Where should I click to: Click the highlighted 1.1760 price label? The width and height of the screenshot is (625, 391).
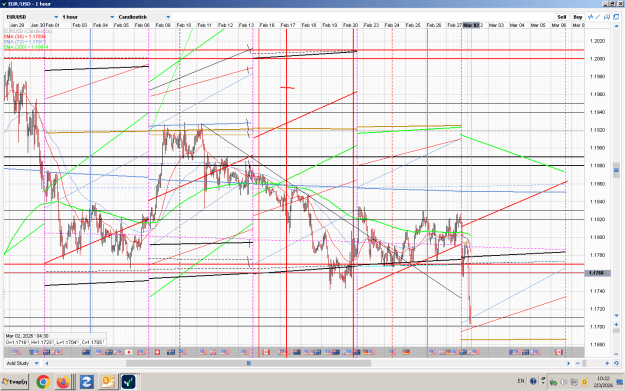(596, 273)
